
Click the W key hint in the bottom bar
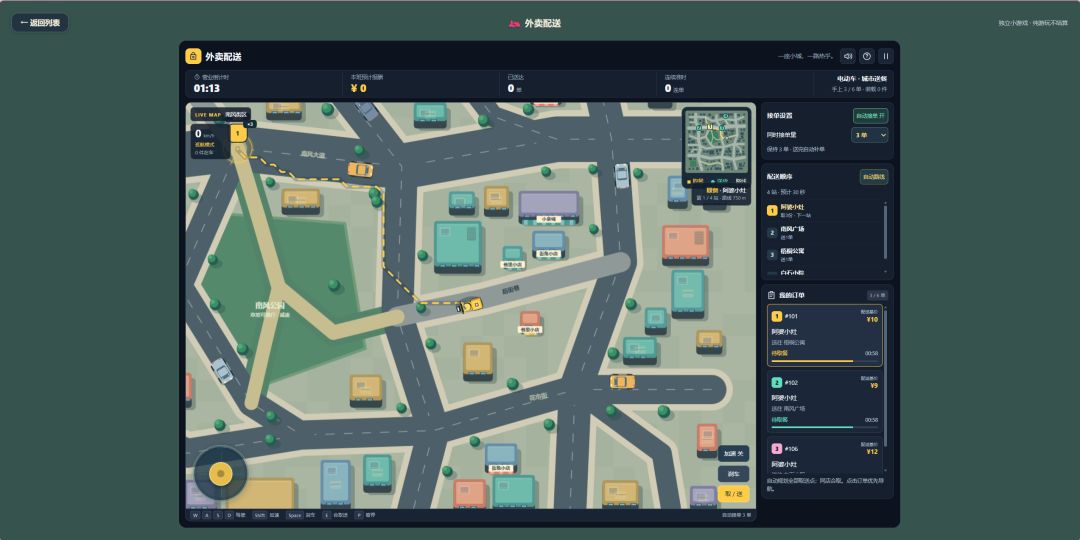coord(196,515)
